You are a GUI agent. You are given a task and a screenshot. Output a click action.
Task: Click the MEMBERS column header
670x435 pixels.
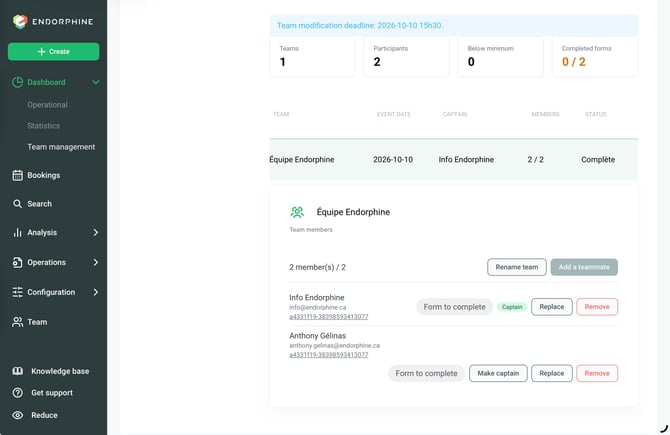[545, 114]
